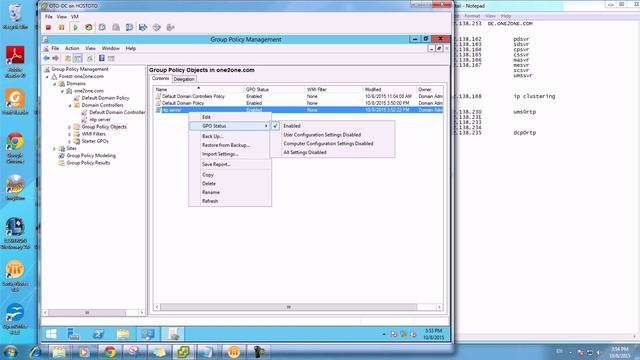Viewport: 640px width, 360px height.
Task: Expand Group Policy Objects node
Action: (x=70, y=127)
